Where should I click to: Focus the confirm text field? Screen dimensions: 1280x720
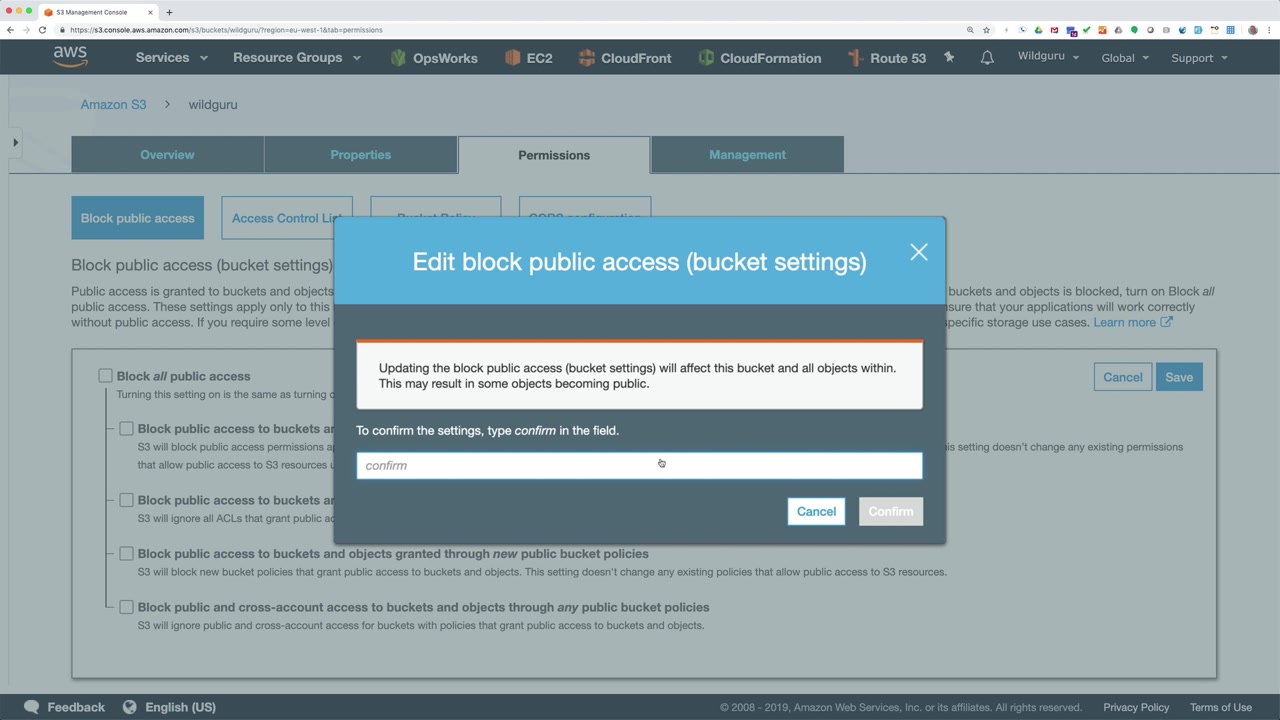(639, 465)
